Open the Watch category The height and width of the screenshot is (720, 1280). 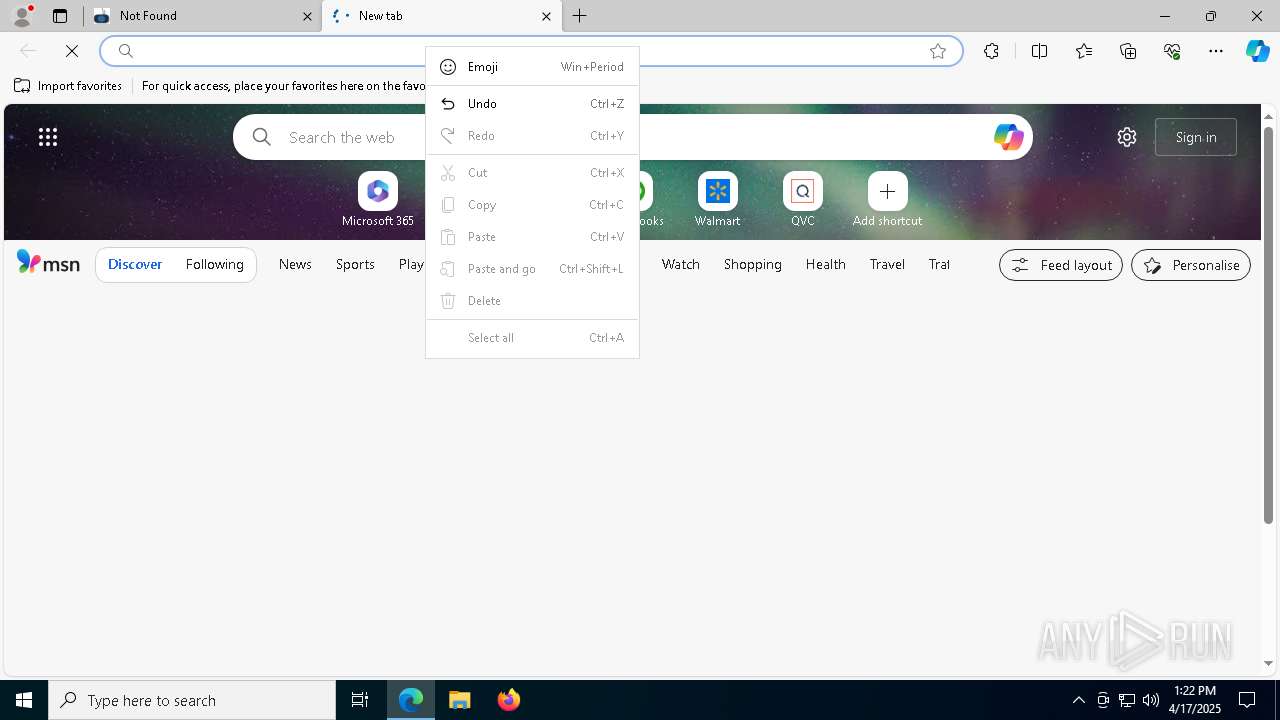(681, 264)
